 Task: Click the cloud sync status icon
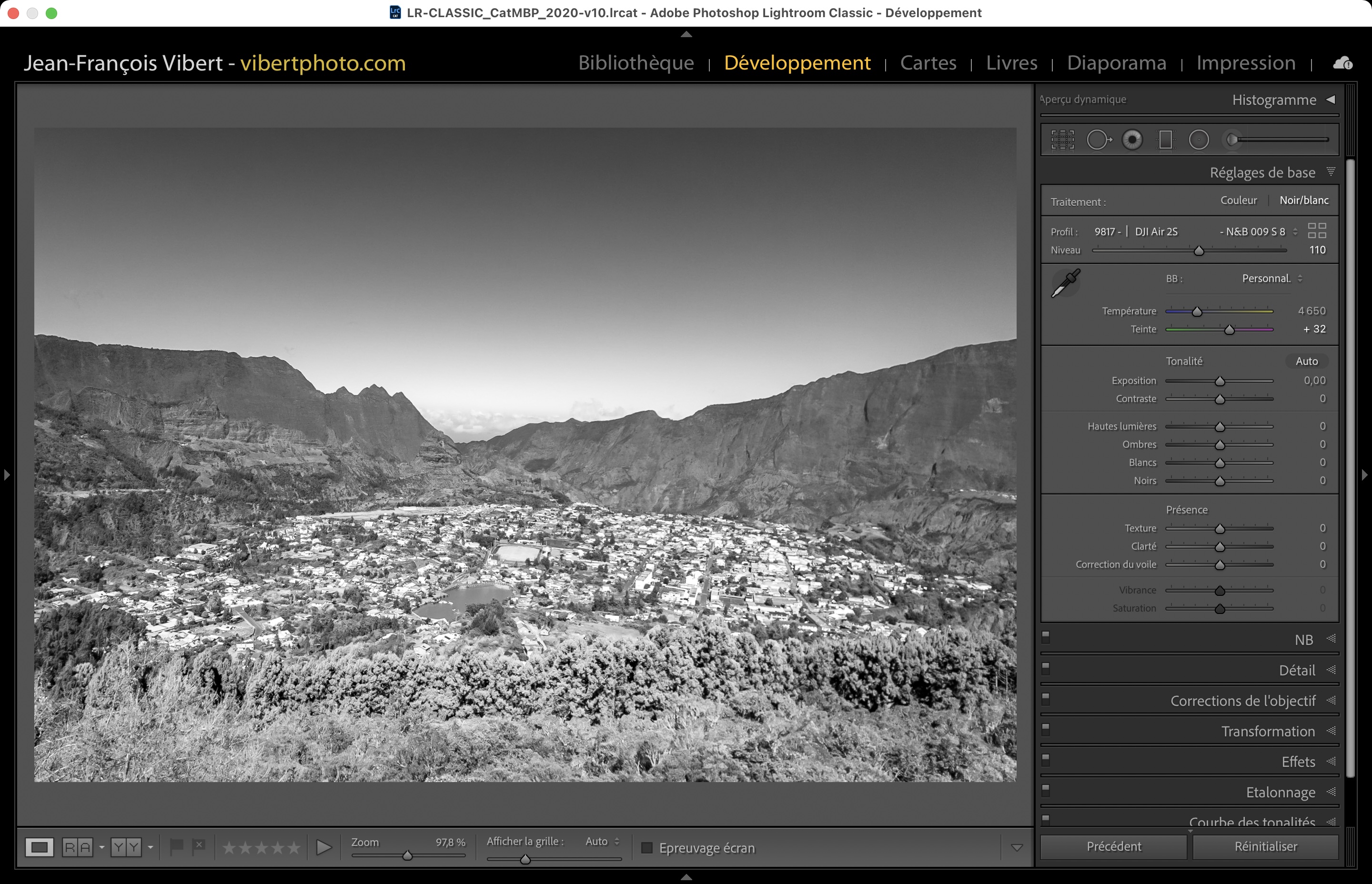click(1342, 63)
